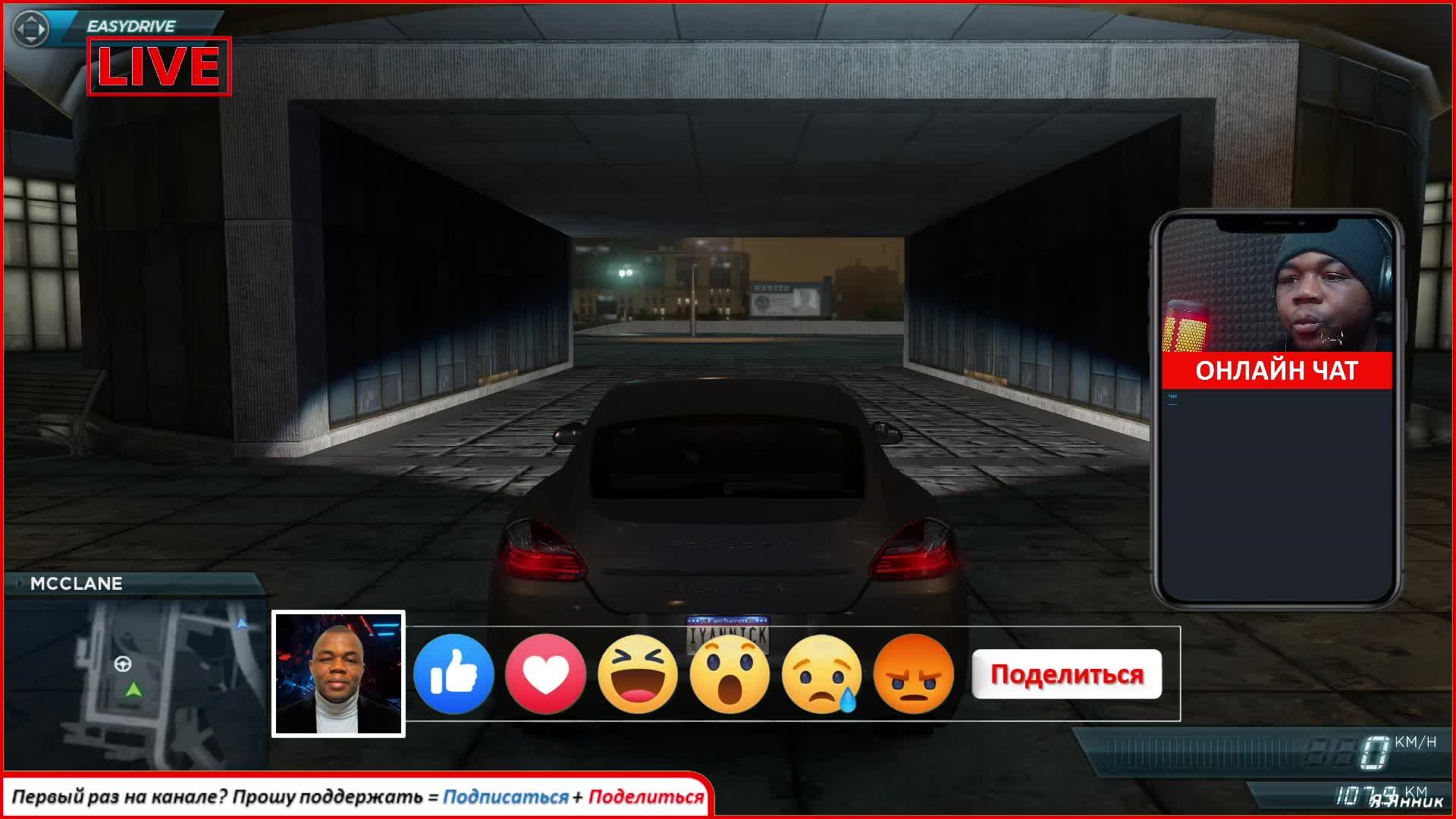The height and width of the screenshot is (819, 1456).
Task: Click the surprised Wow reaction emoji
Action: 730,674
